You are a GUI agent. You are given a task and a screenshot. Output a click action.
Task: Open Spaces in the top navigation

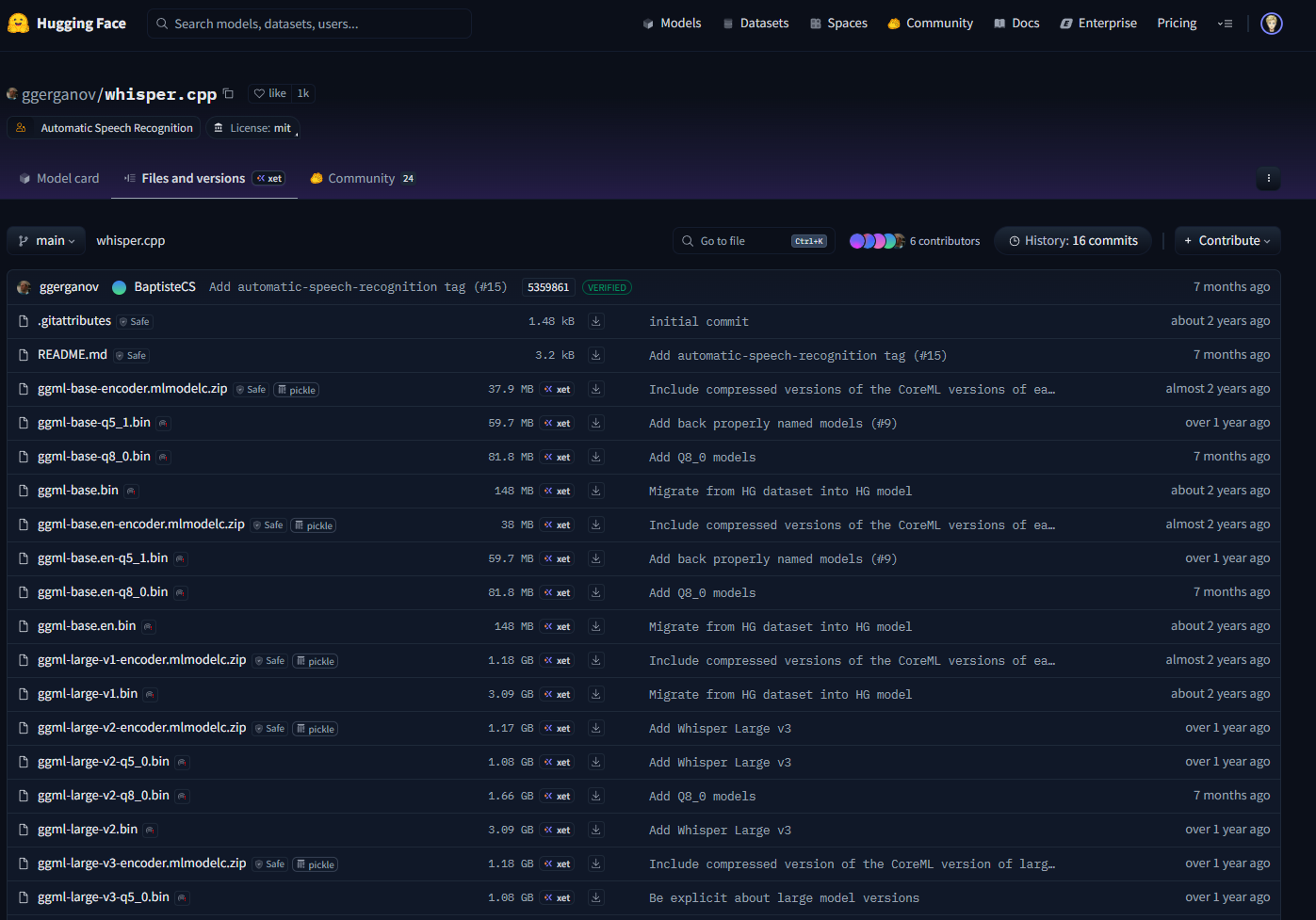(838, 24)
